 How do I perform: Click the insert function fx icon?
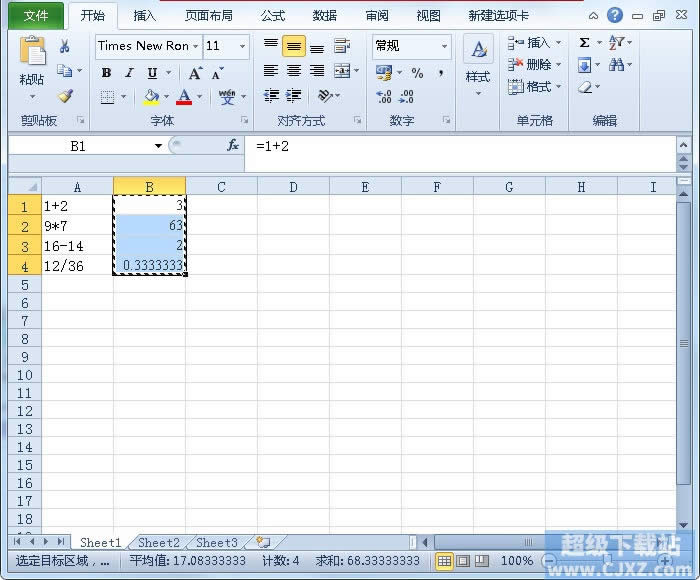point(233,146)
